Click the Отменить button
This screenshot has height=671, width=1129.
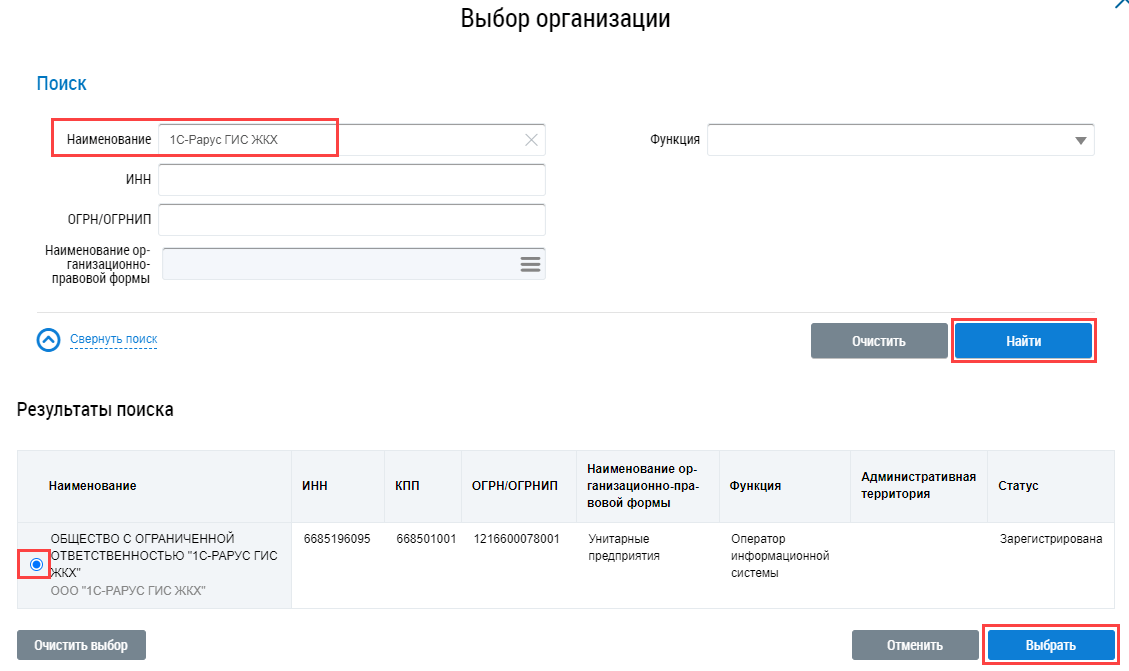coord(914,645)
